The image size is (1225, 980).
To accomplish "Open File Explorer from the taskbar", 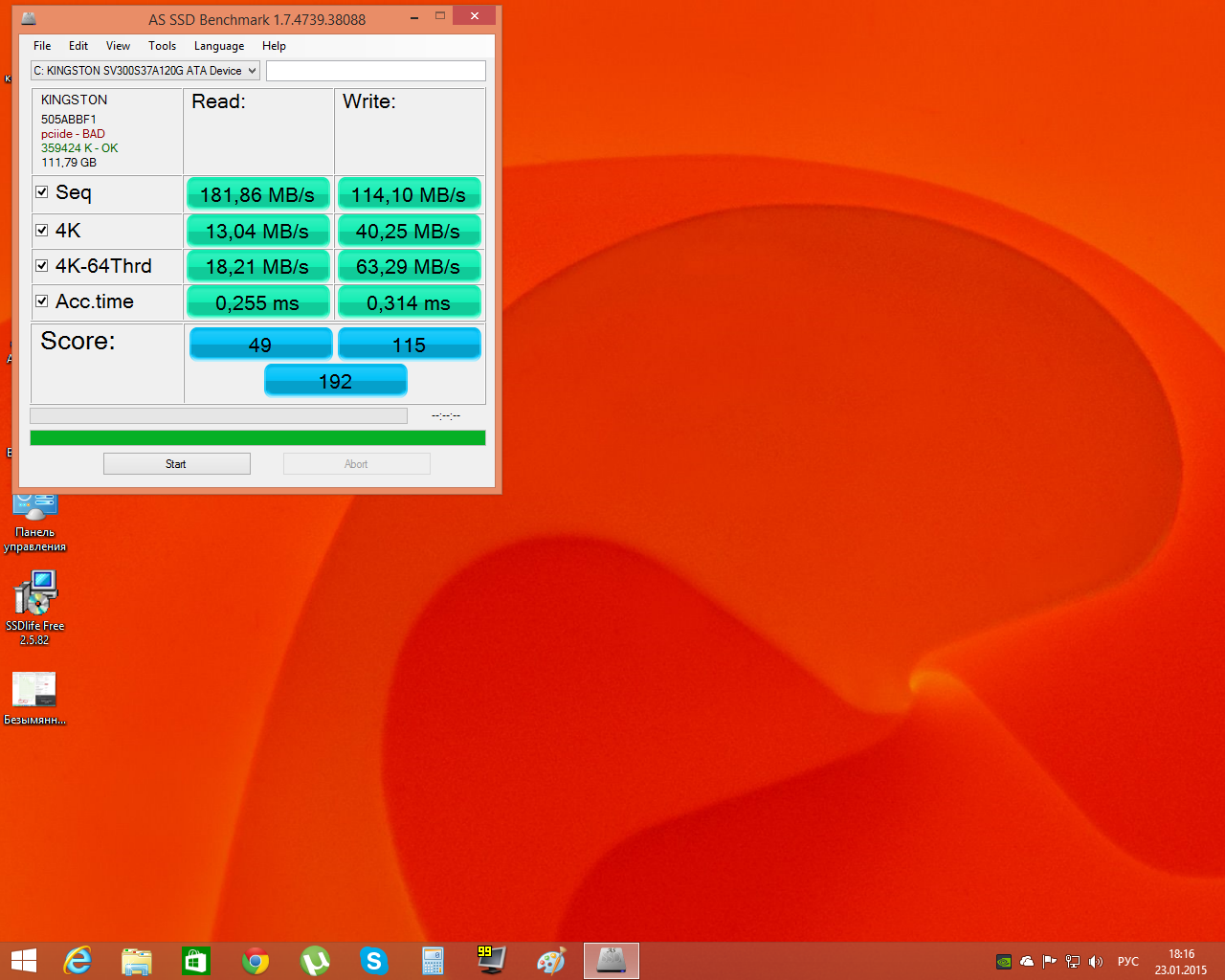I will point(137,961).
